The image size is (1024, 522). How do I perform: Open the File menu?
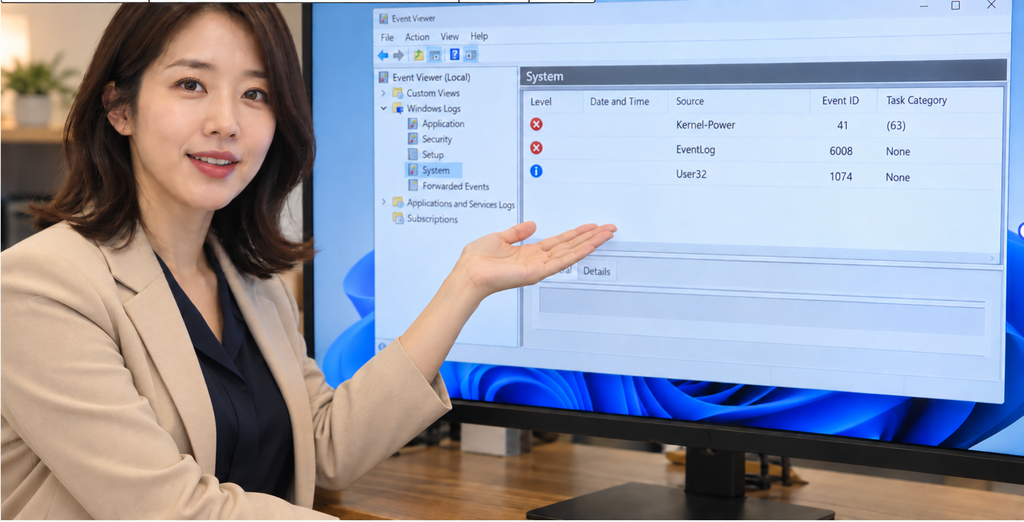pyautogui.click(x=387, y=37)
